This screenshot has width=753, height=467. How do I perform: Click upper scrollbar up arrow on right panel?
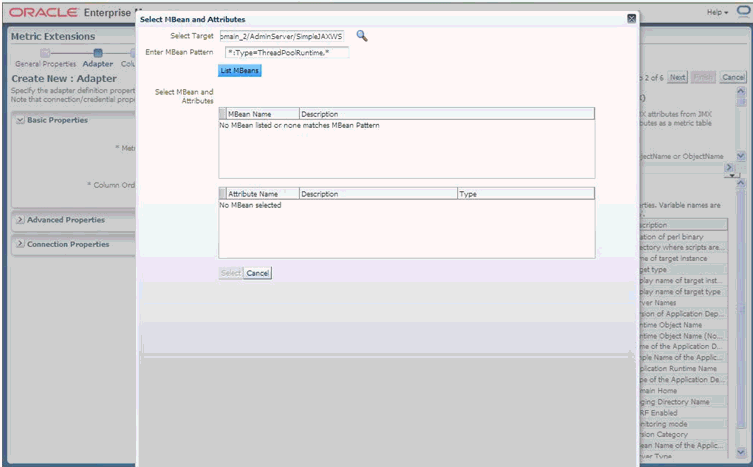tap(741, 91)
